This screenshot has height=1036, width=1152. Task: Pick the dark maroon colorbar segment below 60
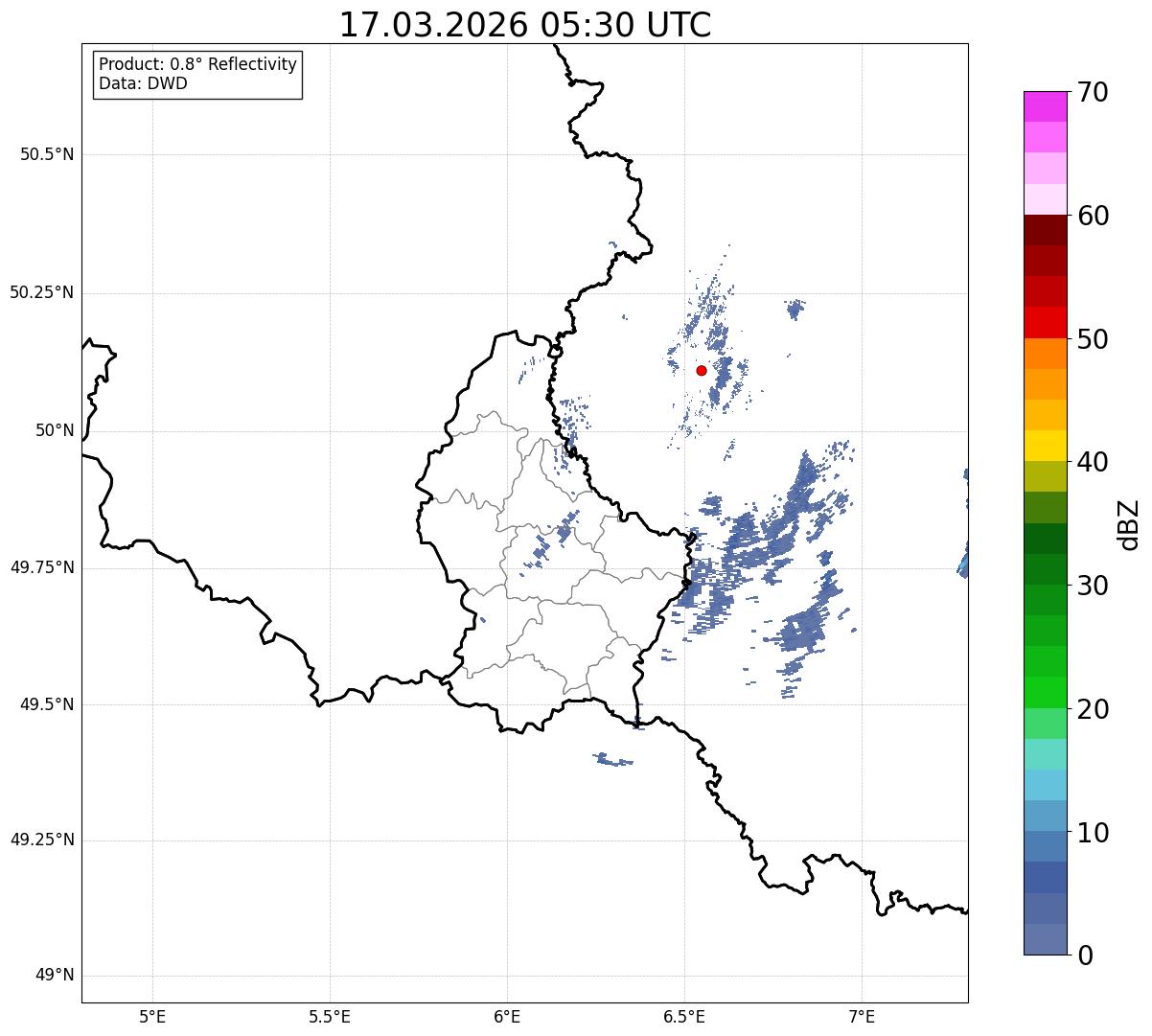1046,230
